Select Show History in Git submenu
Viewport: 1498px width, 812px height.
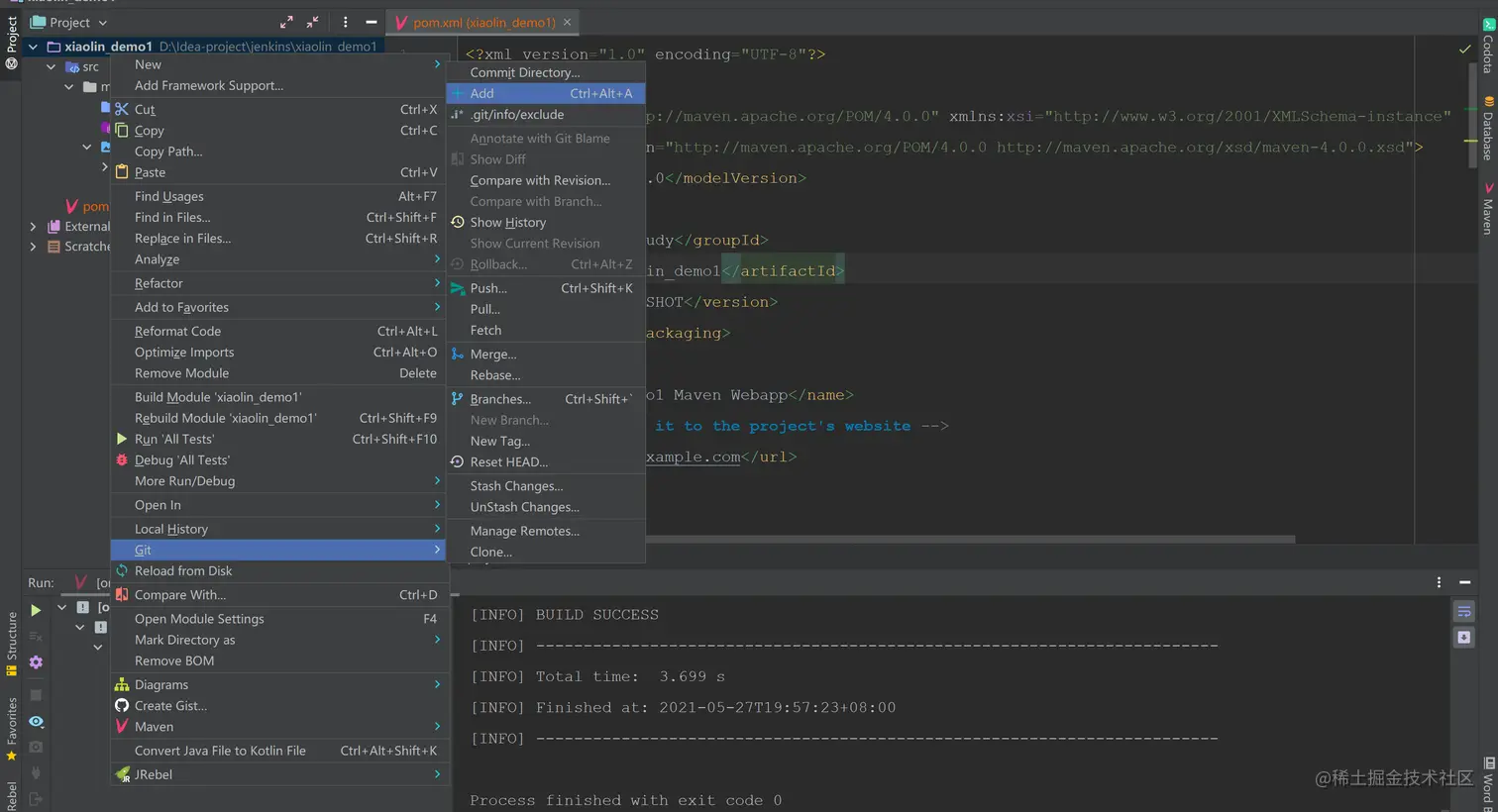point(546,223)
